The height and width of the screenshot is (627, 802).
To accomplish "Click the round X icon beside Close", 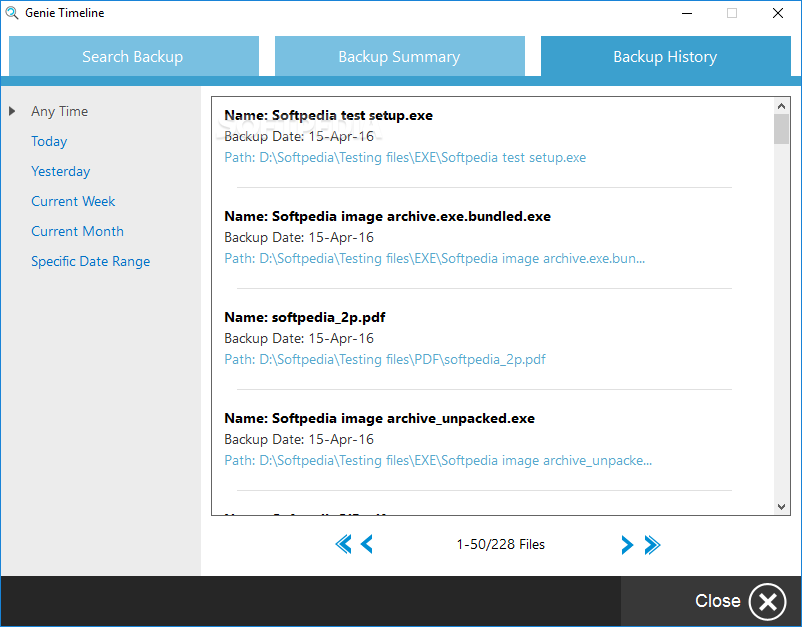I will tap(768, 601).
